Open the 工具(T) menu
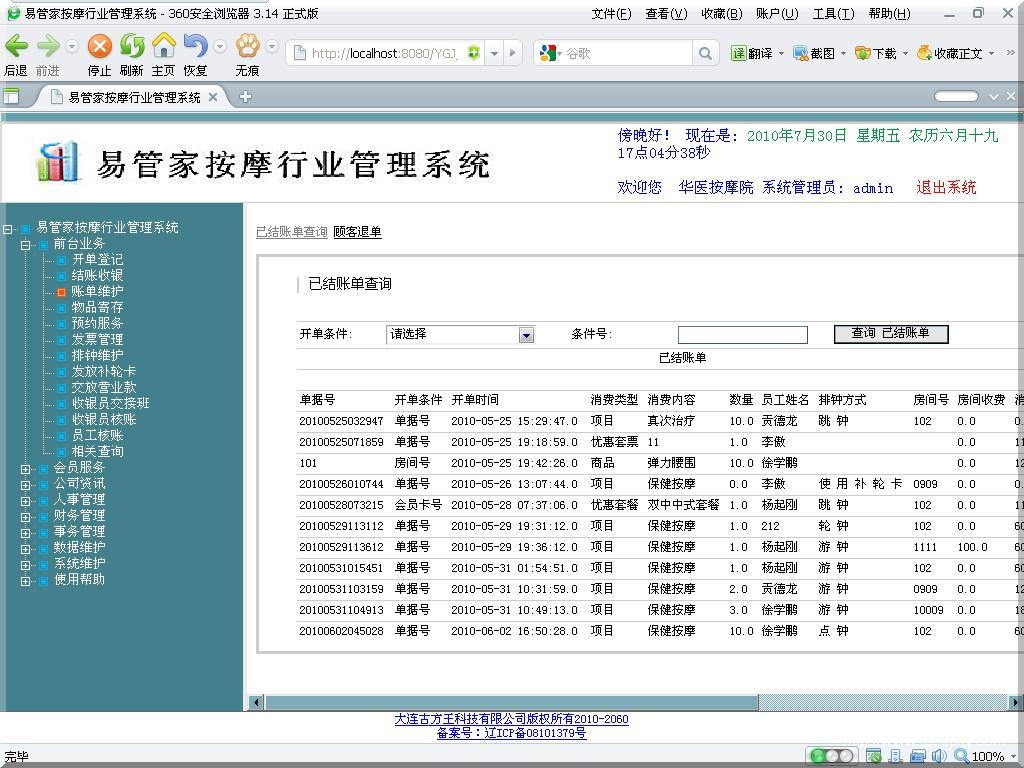1024x768 pixels. (x=833, y=13)
